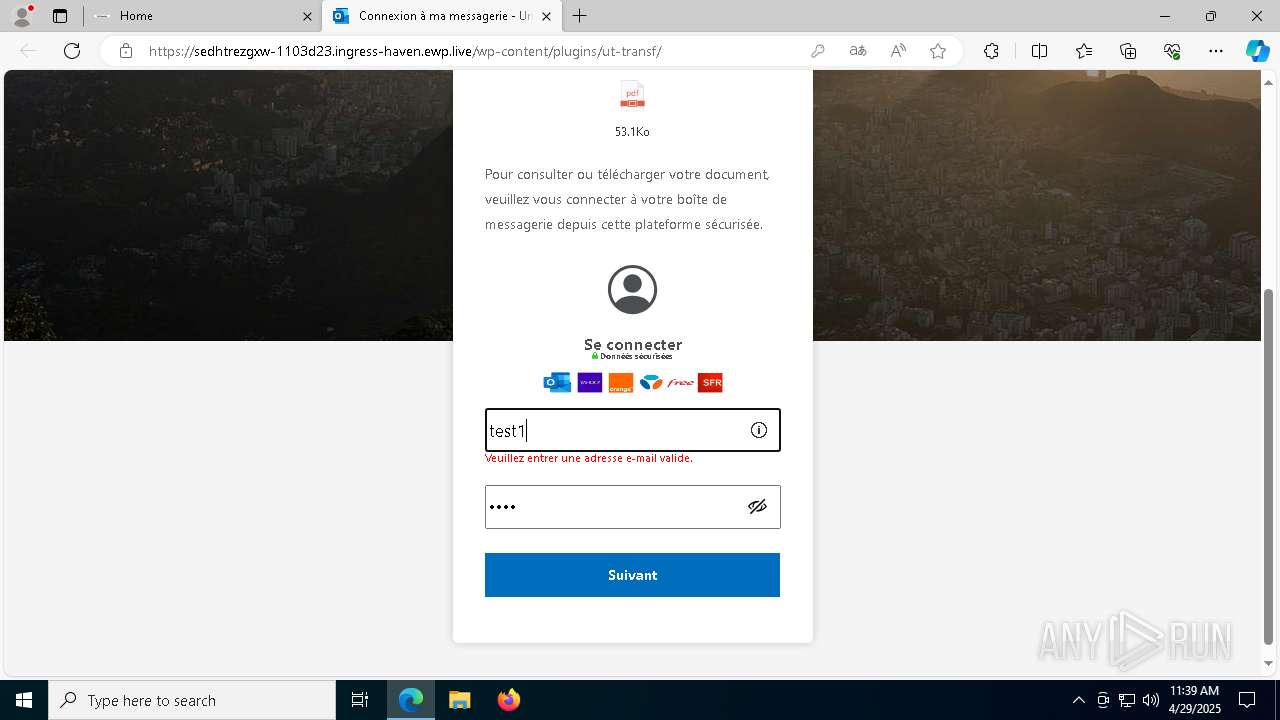Click the 53.1Ko file size text
Image resolution: width=1280 pixels, height=720 pixels.
coord(632,132)
